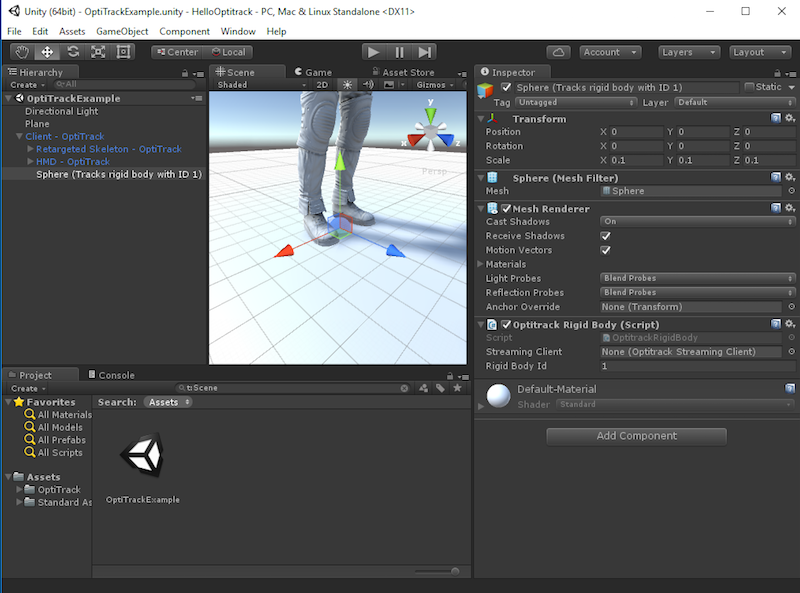Open the Window menu
800x593 pixels.
[238, 31]
